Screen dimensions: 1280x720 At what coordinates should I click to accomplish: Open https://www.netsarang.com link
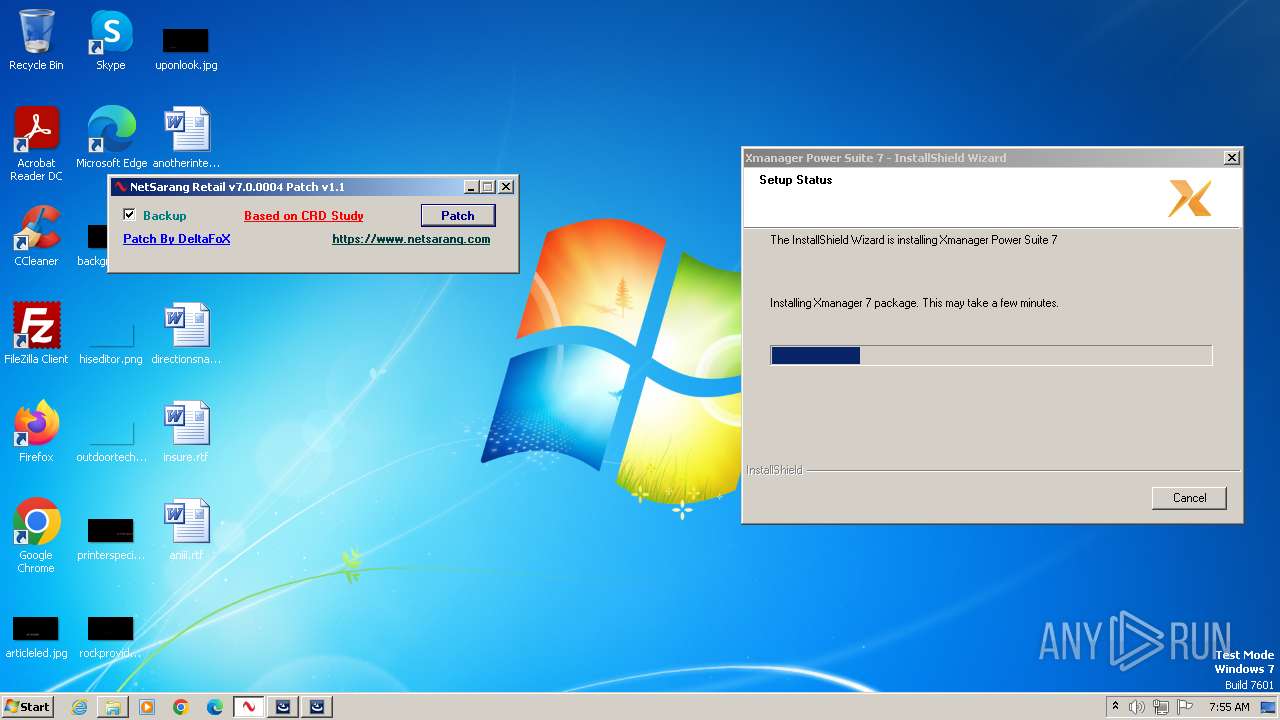[x=411, y=239]
